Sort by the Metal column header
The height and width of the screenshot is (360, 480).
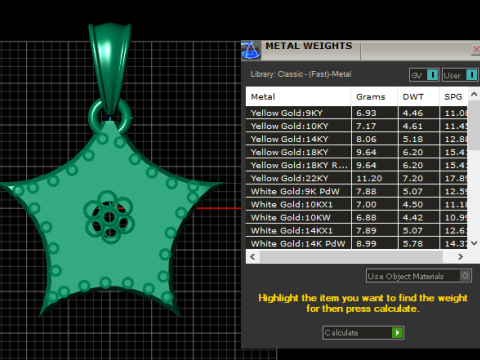[298, 97]
